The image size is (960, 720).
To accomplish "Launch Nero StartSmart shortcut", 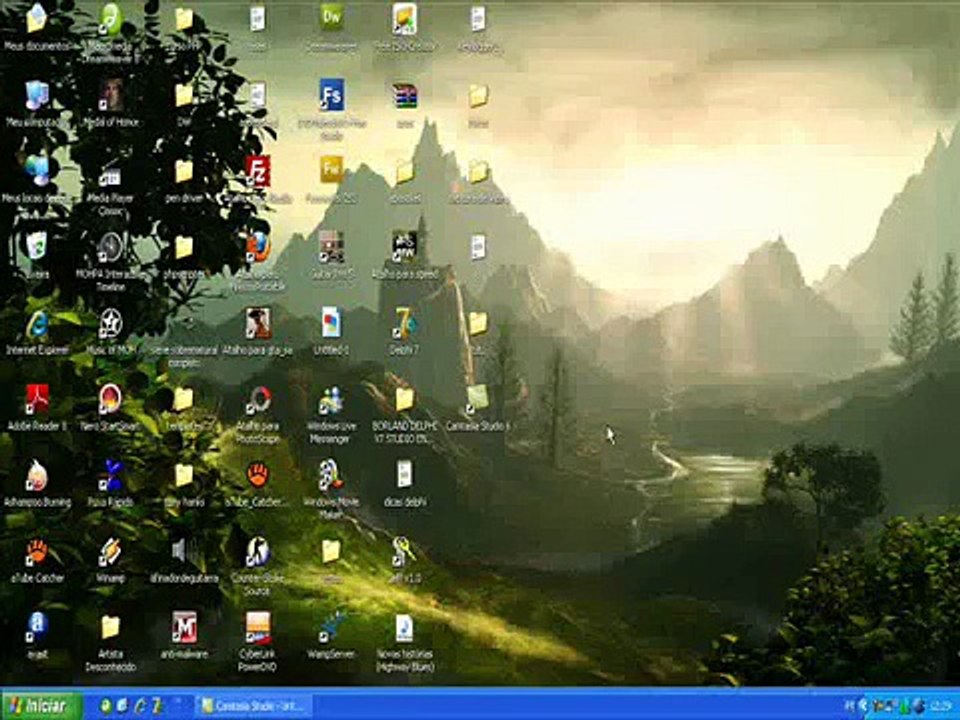I will click(111, 399).
